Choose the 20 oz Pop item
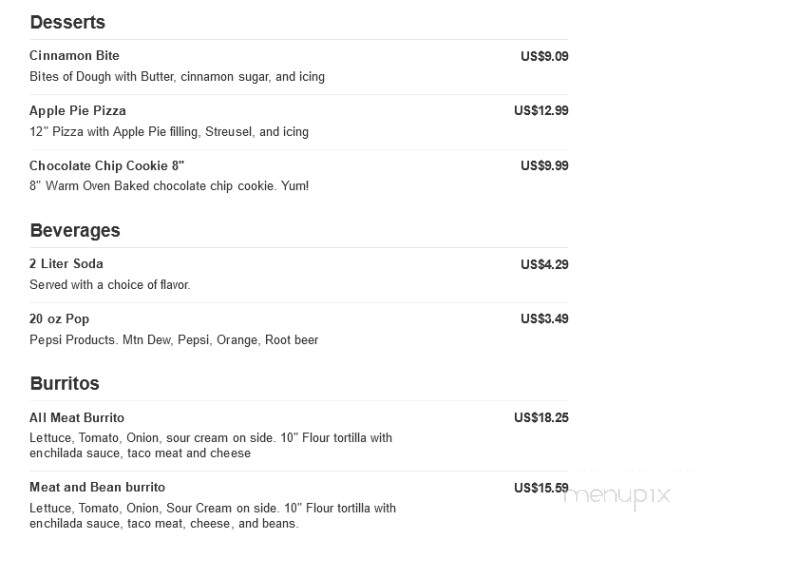Viewport: 796px width, 578px height. coord(59,319)
